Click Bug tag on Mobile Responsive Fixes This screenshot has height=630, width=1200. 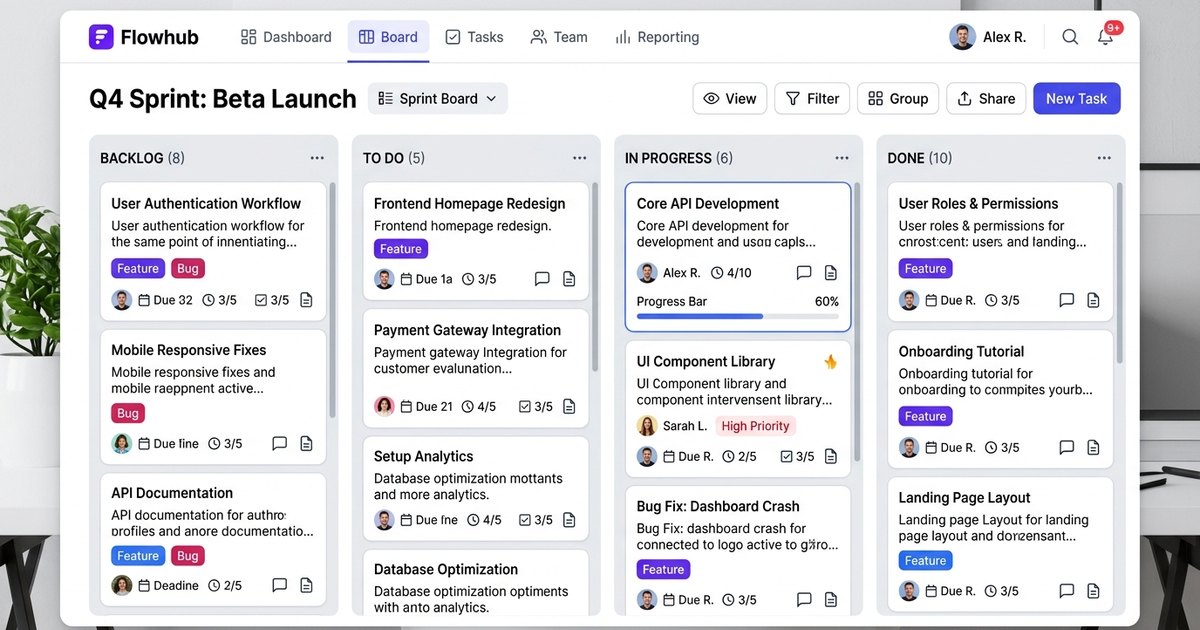pyautogui.click(x=128, y=413)
